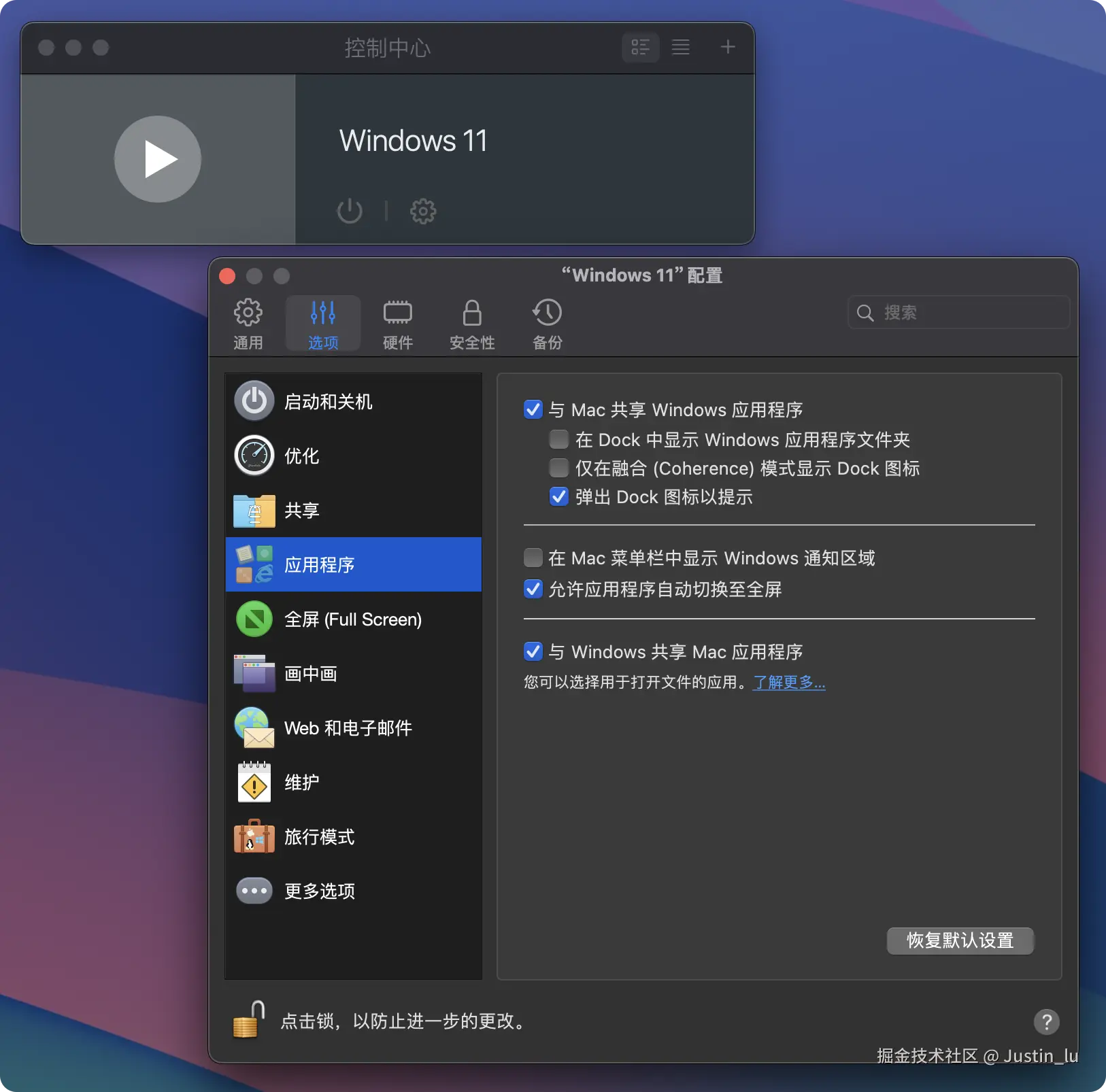Click the warning calendar icon beside 维护
This screenshot has height=1092, width=1106.
(254, 782)
